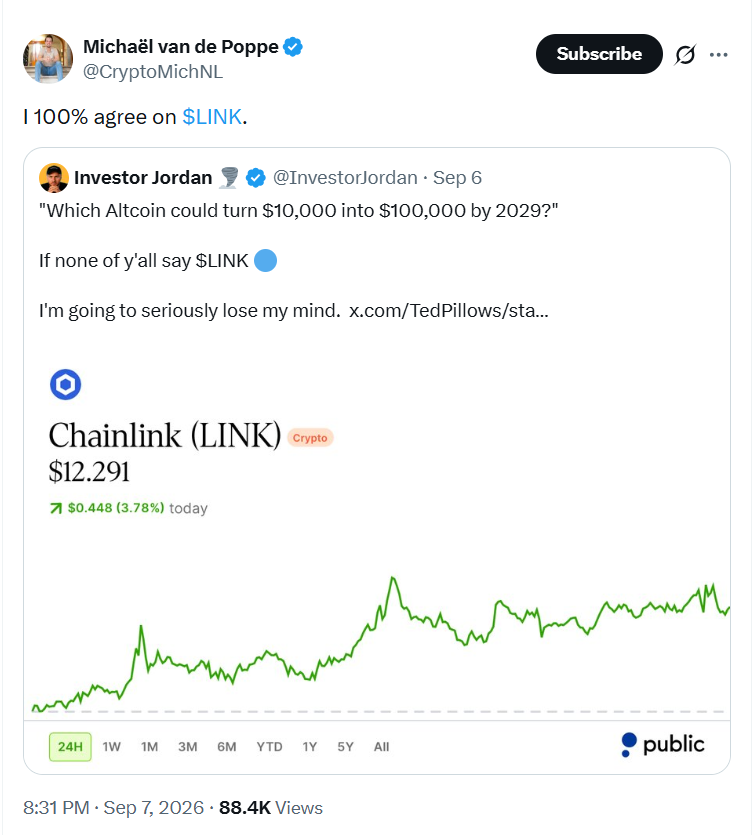Click Investor Jordan's avatar in quoted post
The height and width of the screenshot is (835, 755).
tap(54, 178)
